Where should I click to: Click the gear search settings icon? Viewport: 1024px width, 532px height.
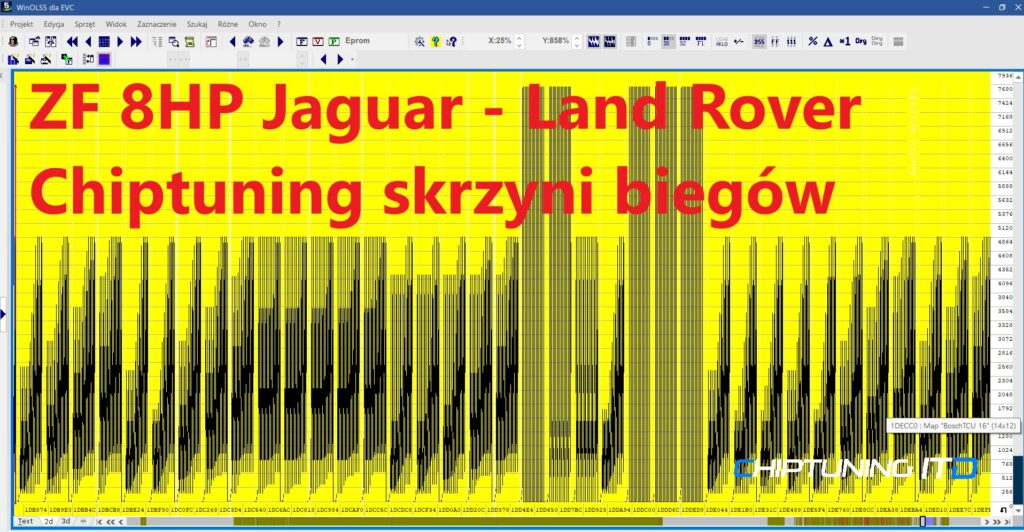tap(419, 41)
